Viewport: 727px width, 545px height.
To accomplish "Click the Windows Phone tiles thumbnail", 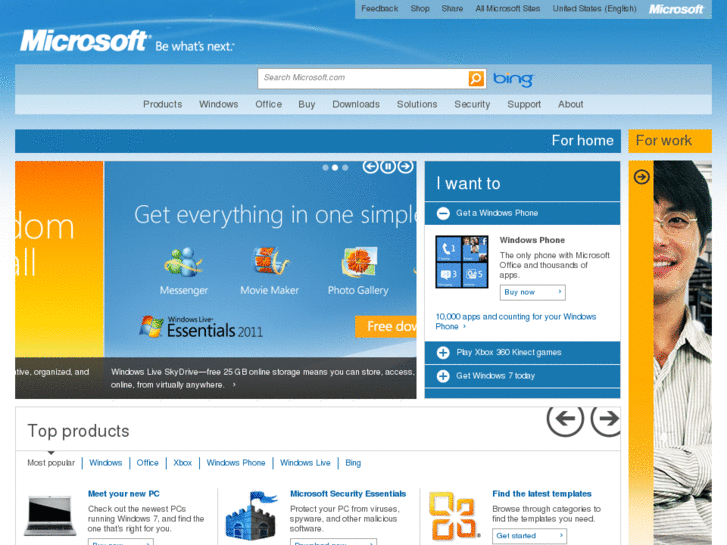I will pyautogui.click(x=462, y=262).
